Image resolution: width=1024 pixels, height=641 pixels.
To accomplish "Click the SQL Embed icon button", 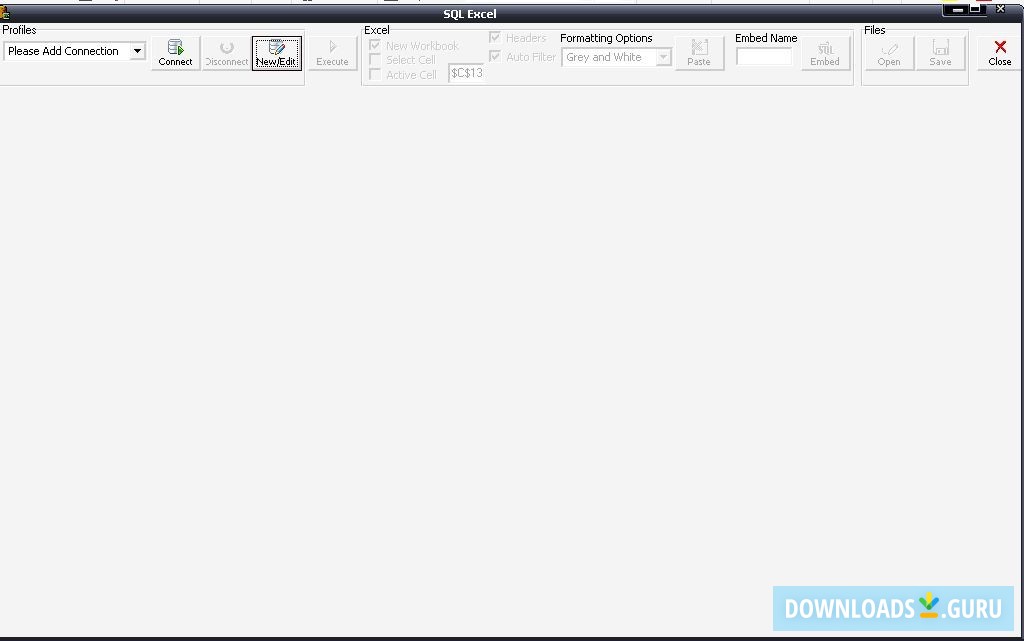I will click(825, 53).
